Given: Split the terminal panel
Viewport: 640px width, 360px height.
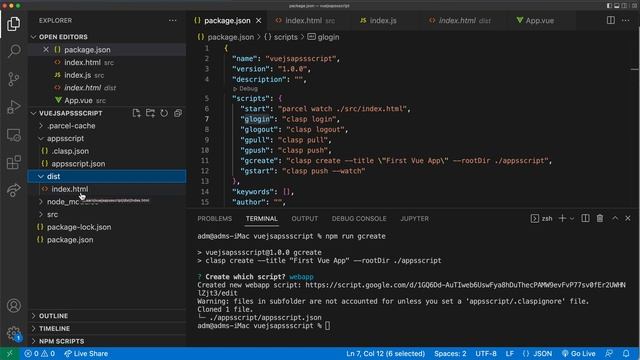Looking at the screenshot, I should click(x=585, y=218).
